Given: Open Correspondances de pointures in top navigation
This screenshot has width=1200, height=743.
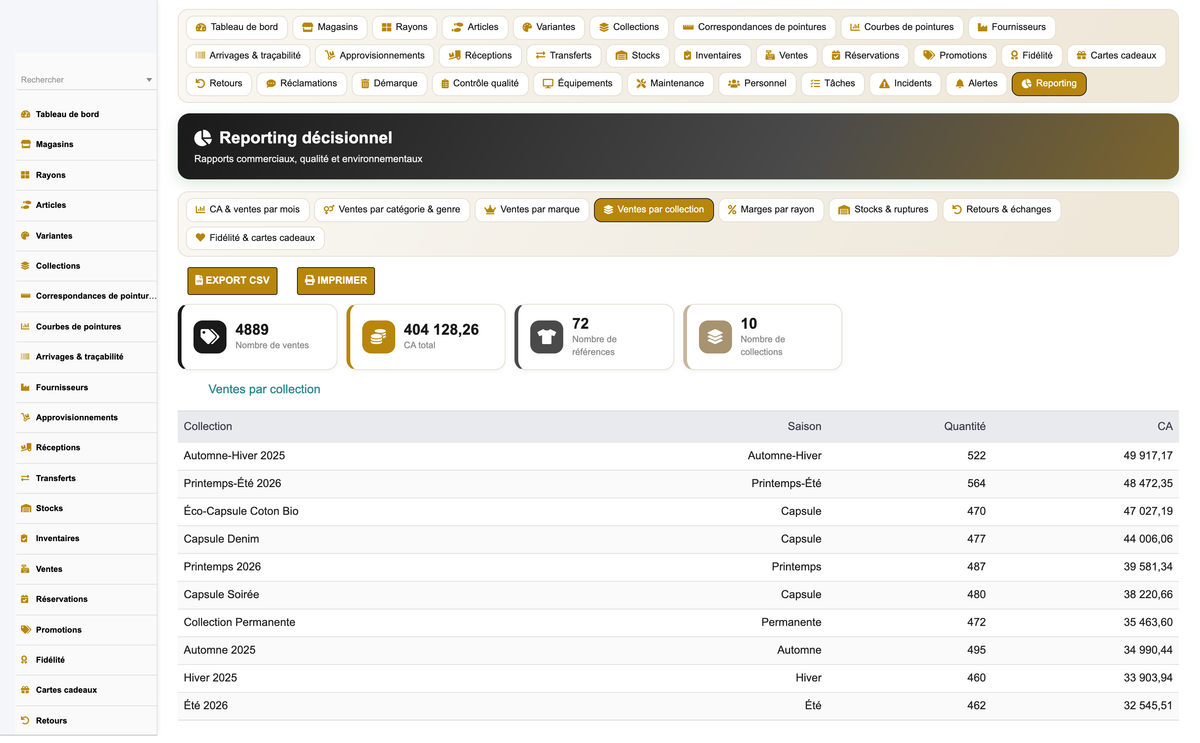Looking at the screenshot, I should [754, 27].
